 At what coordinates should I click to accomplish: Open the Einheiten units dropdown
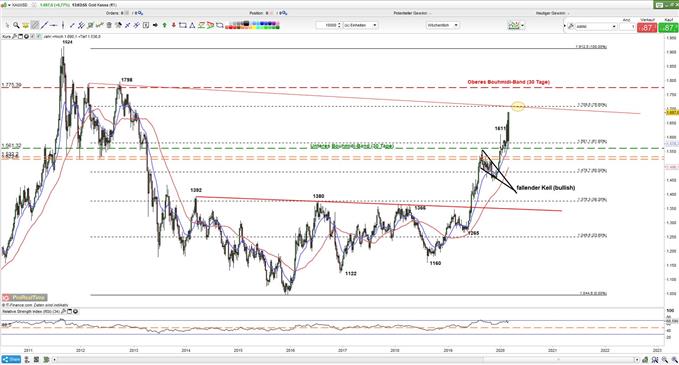click(360, 25)
